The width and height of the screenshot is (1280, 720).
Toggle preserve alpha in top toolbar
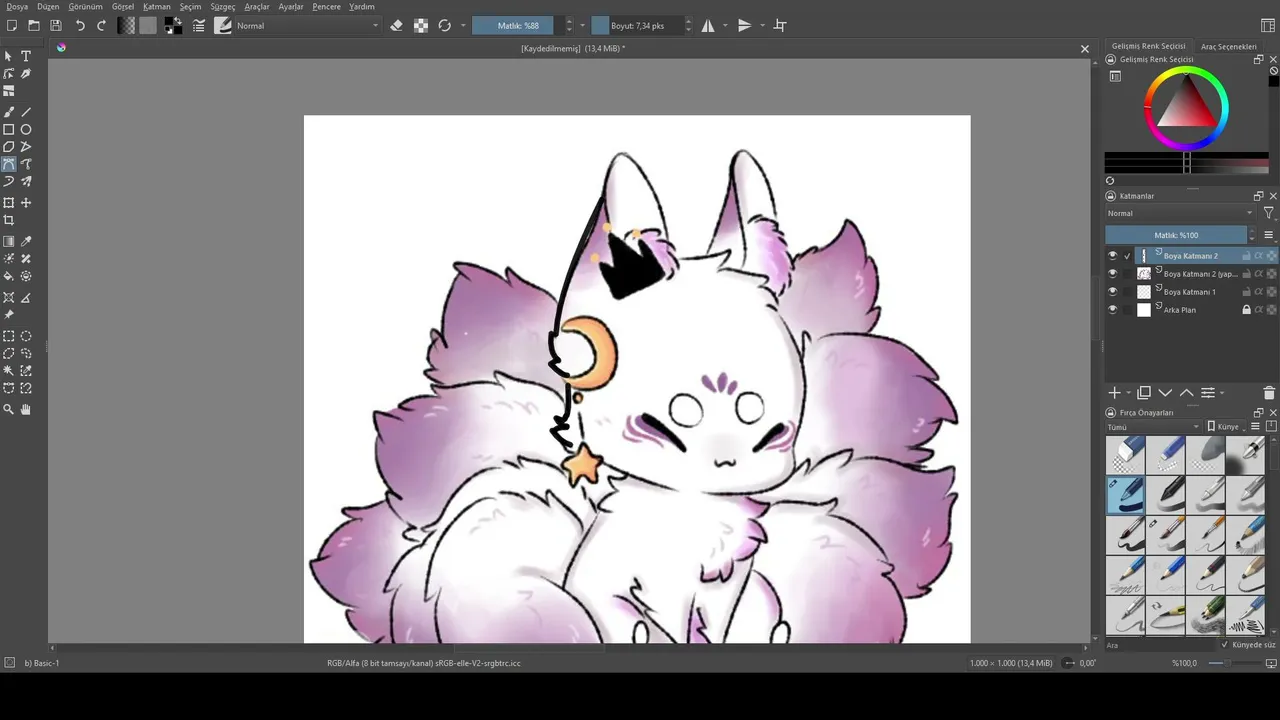tap(421, 26)
